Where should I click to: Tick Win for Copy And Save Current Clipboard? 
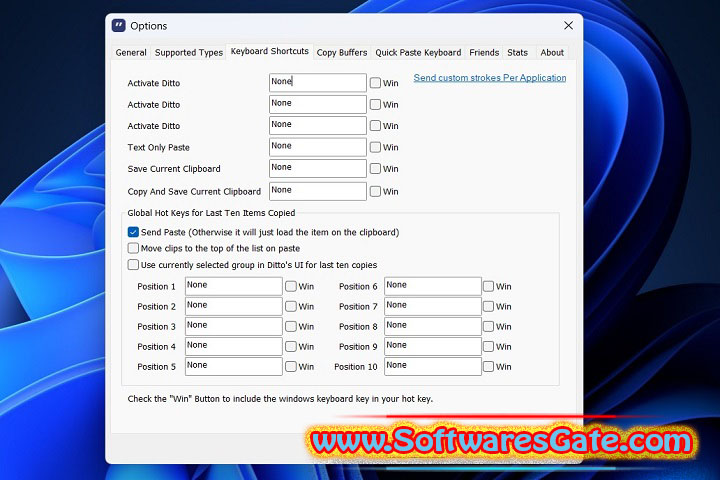pyautogui.click(x=375, y=191)
